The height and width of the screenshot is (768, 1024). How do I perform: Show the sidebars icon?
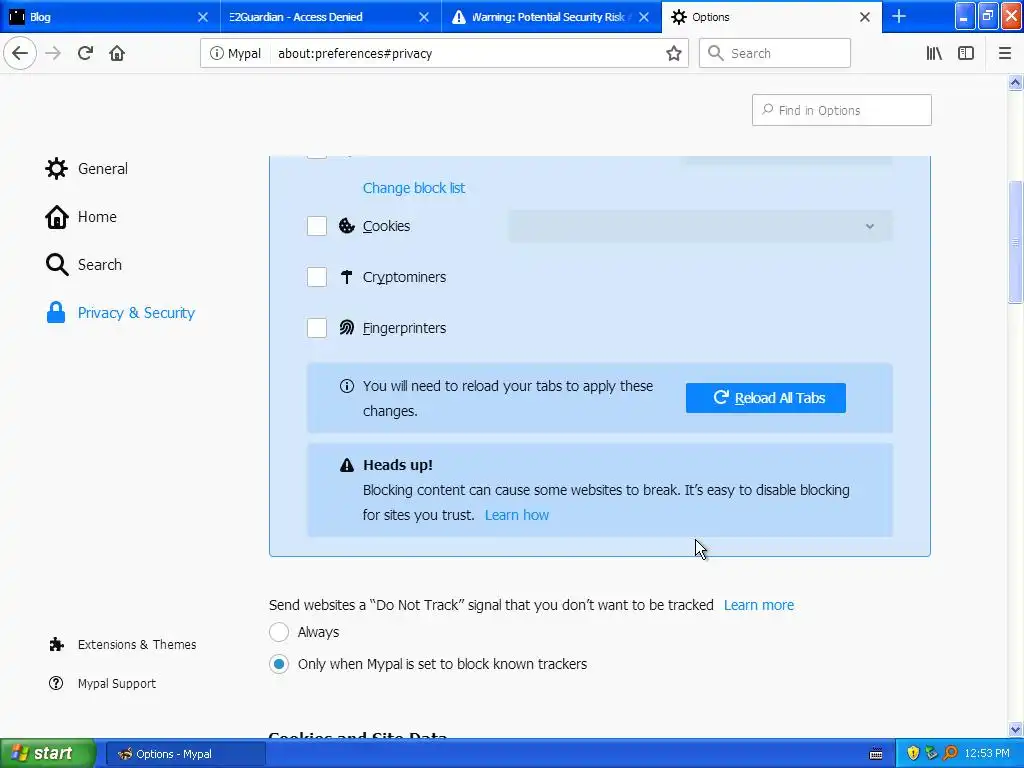[966, 54]
